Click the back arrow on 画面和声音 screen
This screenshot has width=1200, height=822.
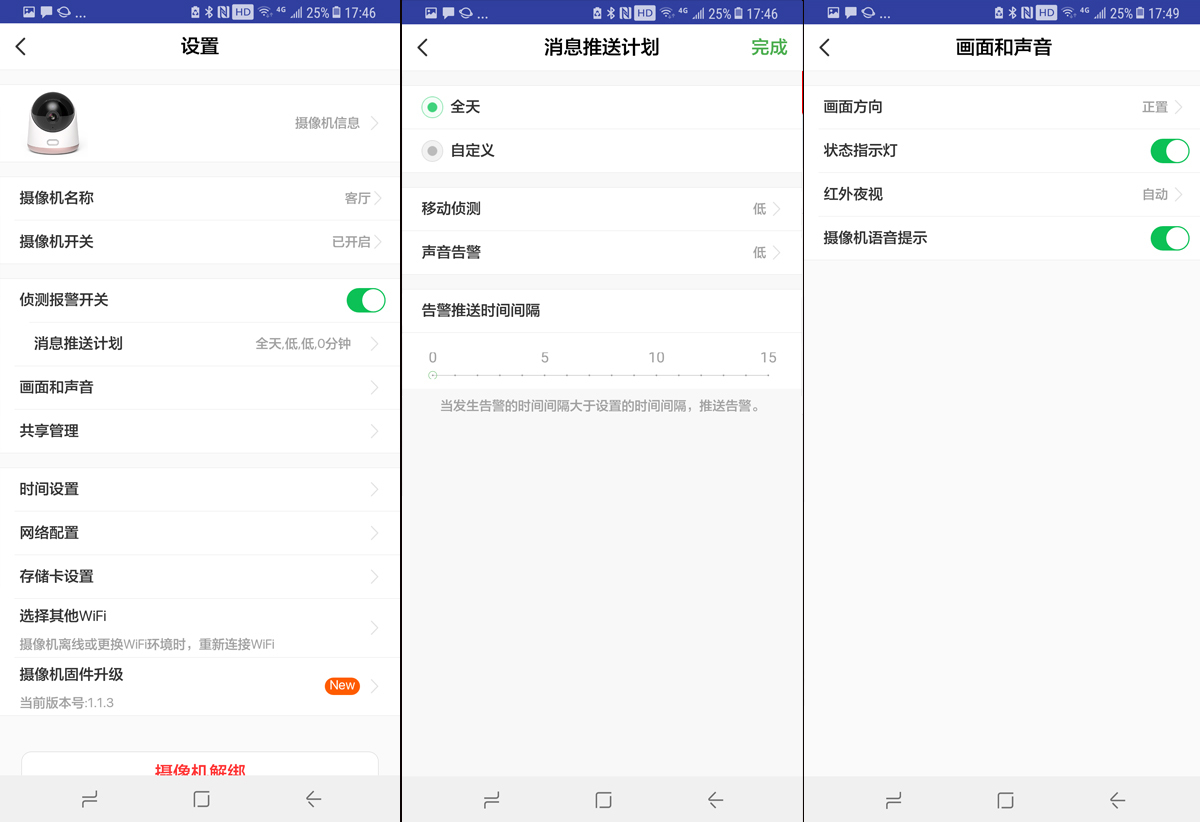[x=824, y=46]
